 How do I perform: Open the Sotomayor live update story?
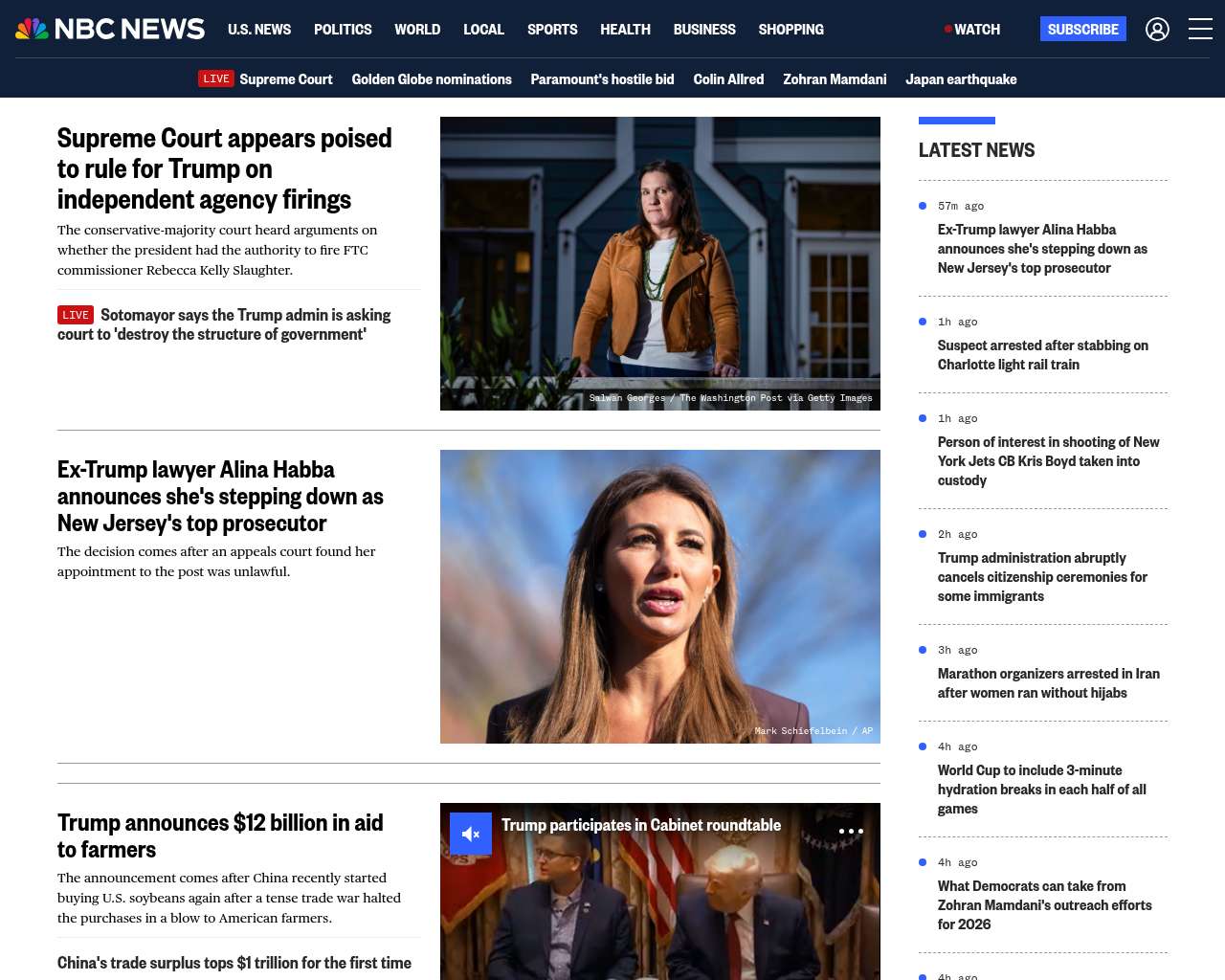pos(224,324)
